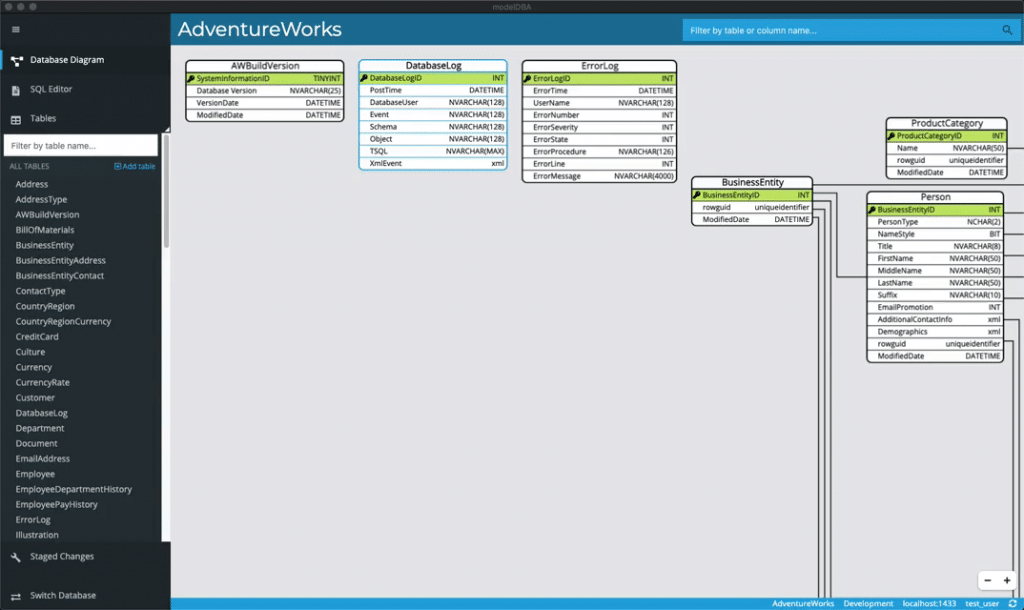Select EmployeePayHistory in the table list

(x=57, y=505)
